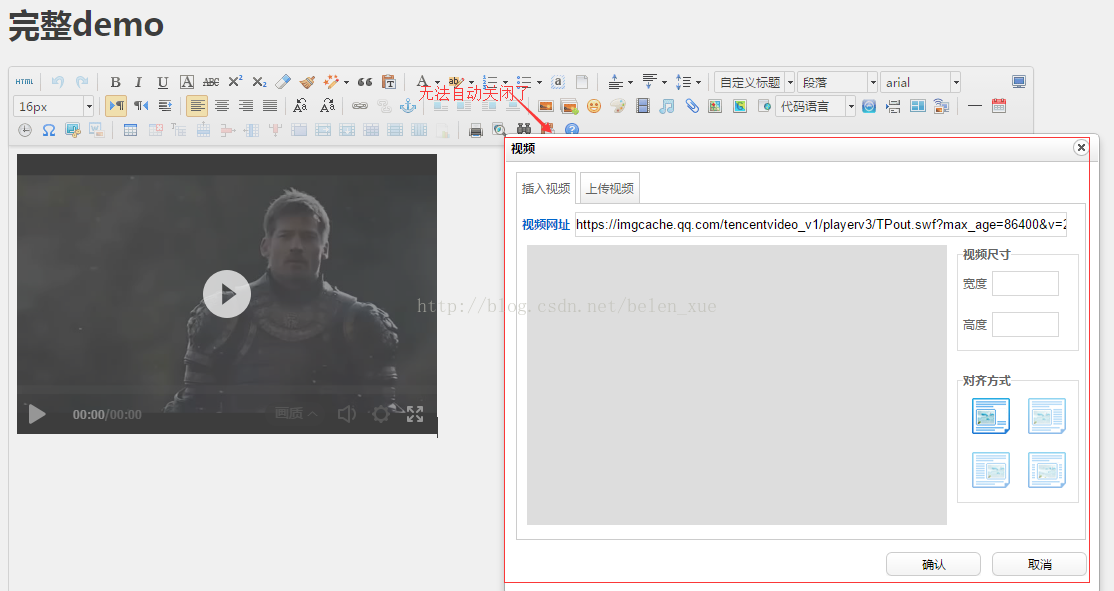The image size is (1114, 591).
Task: Click the blockquote icon
Action: point(365,82)
